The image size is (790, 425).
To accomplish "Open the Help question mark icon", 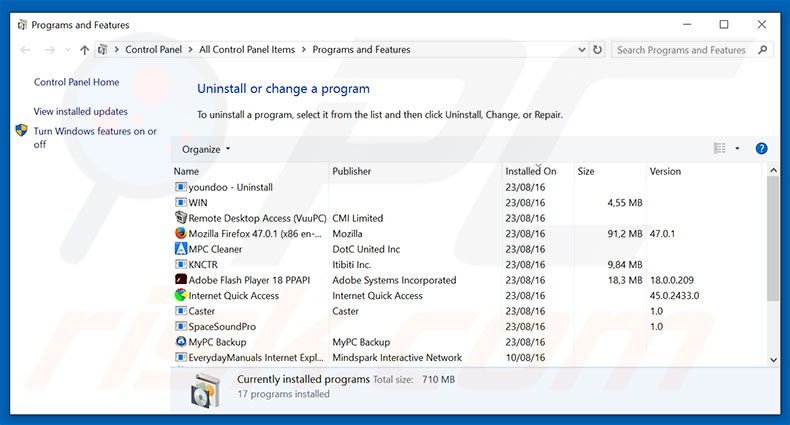I will [x=761, y=149].
